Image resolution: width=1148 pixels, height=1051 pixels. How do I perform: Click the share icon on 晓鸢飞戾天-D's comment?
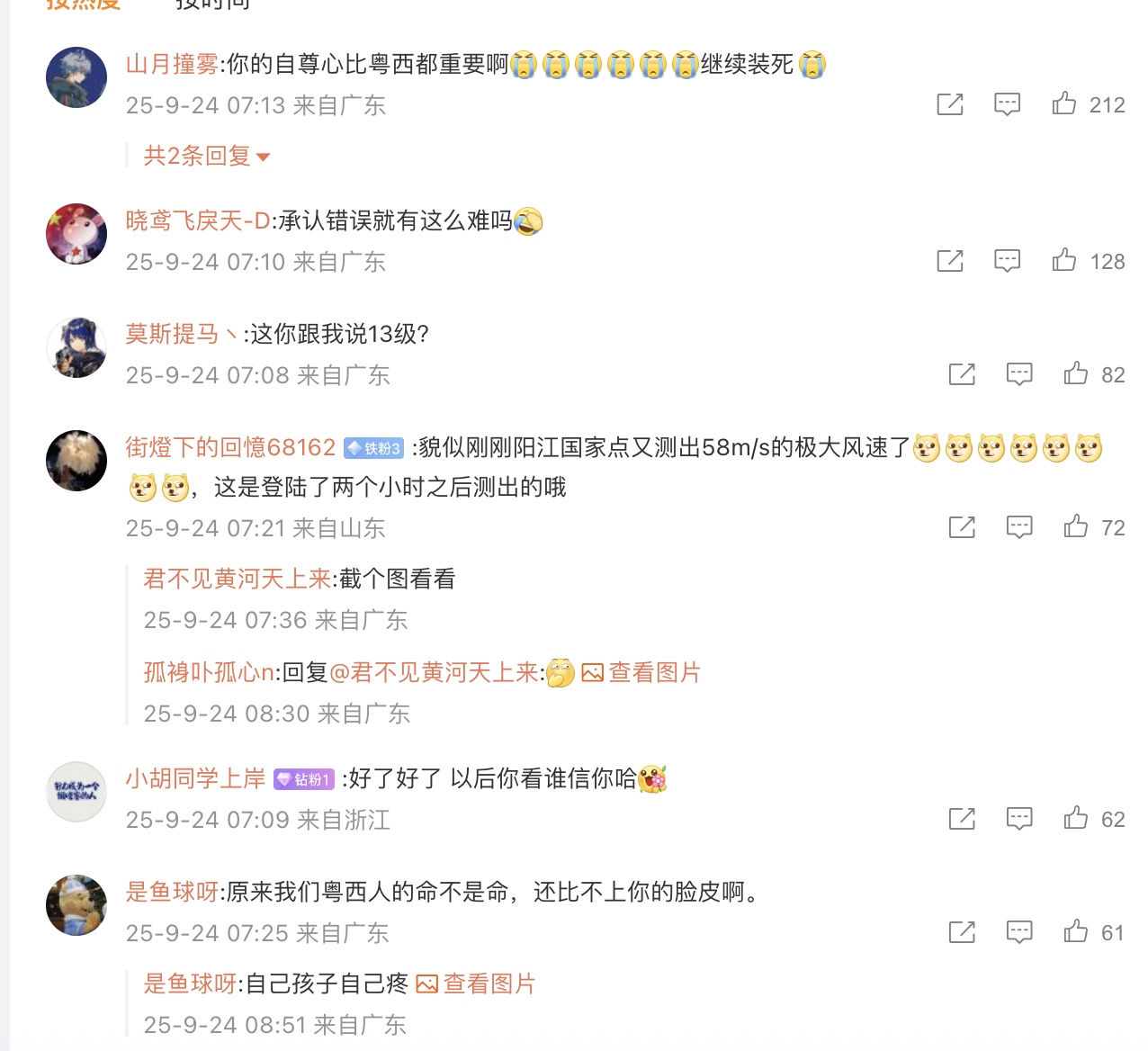point(950,261)
